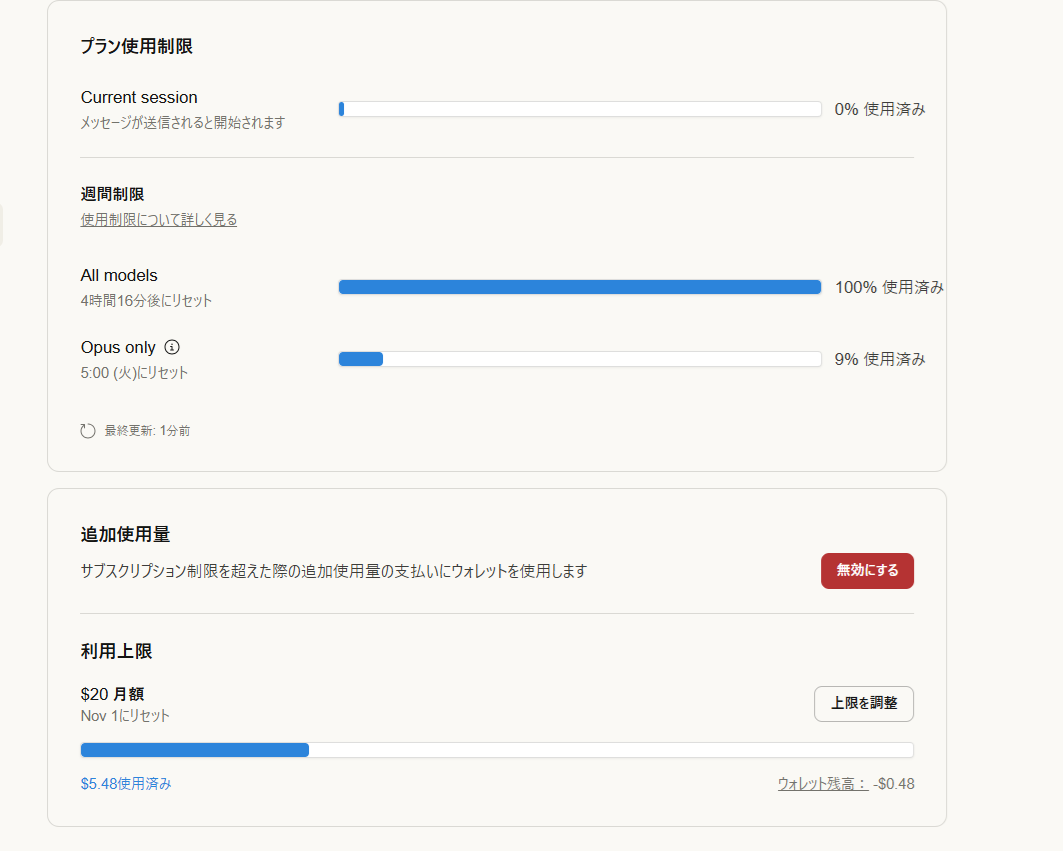Click the Current session usage progress bar

(x=580, y=109)
